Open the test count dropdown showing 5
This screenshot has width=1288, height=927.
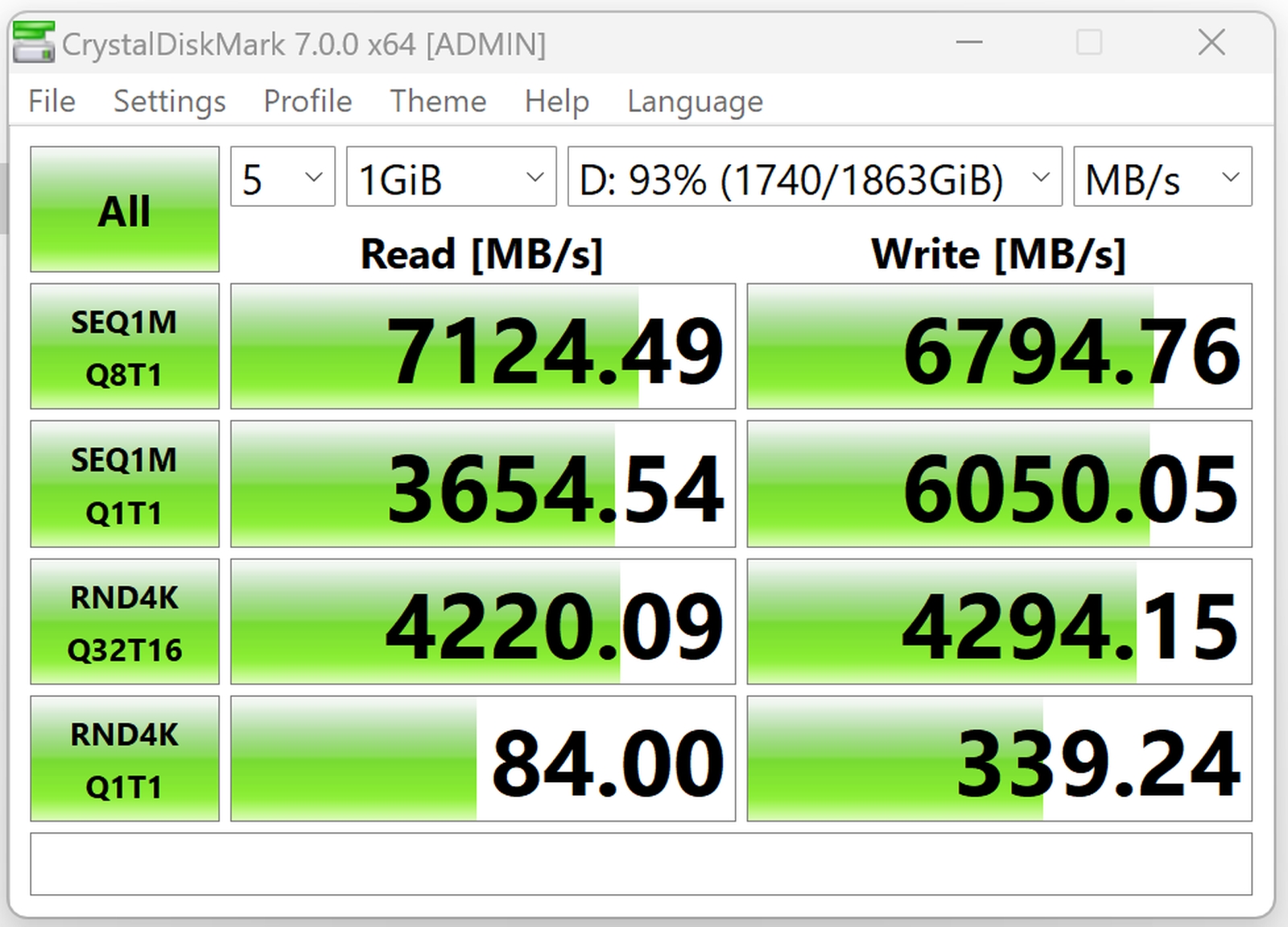[x=283, y=176]
